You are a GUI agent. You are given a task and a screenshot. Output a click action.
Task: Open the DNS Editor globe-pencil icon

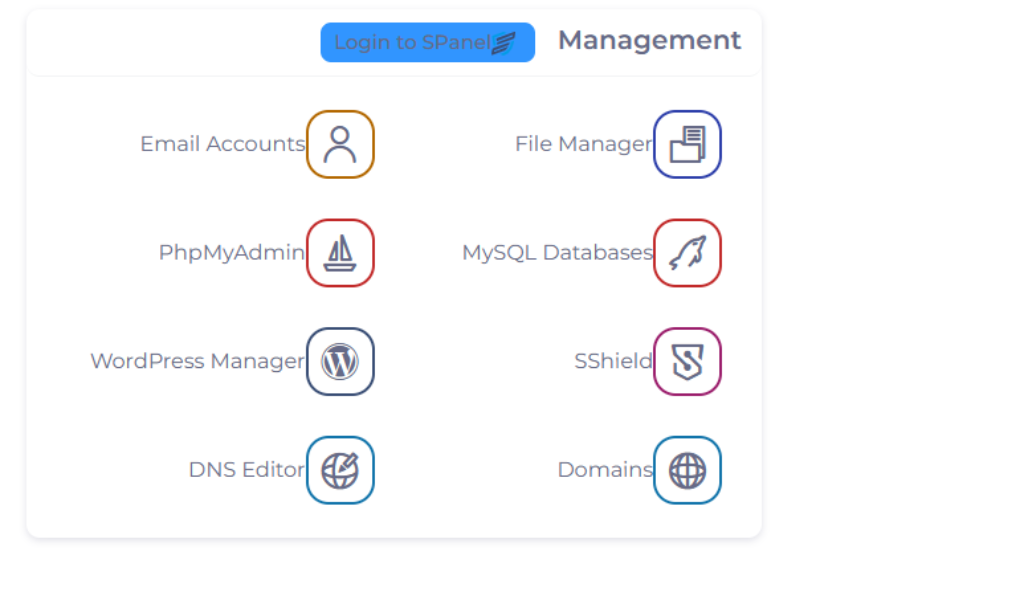[x=340, y=470]
